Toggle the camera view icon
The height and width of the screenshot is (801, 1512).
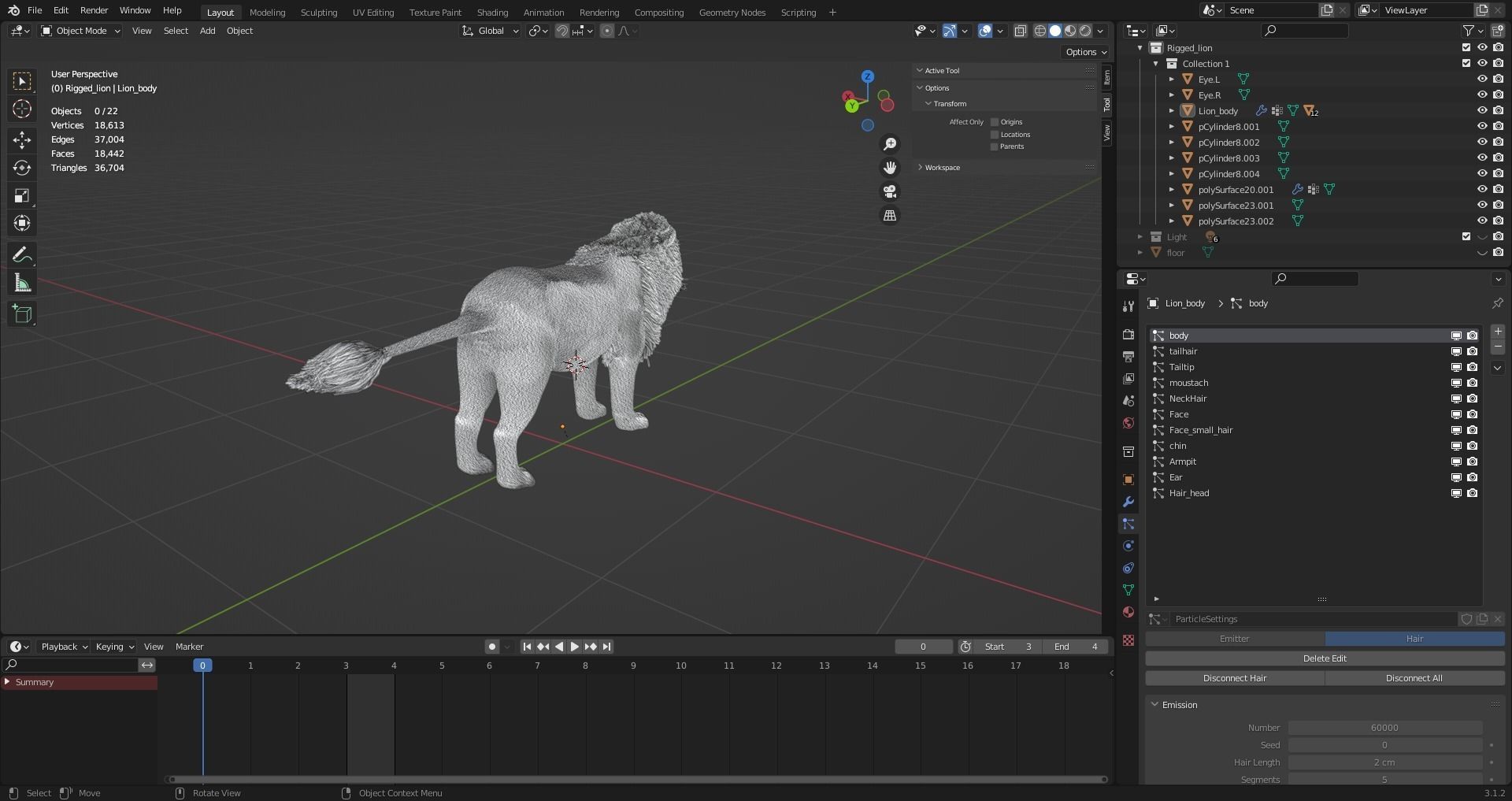890,191
